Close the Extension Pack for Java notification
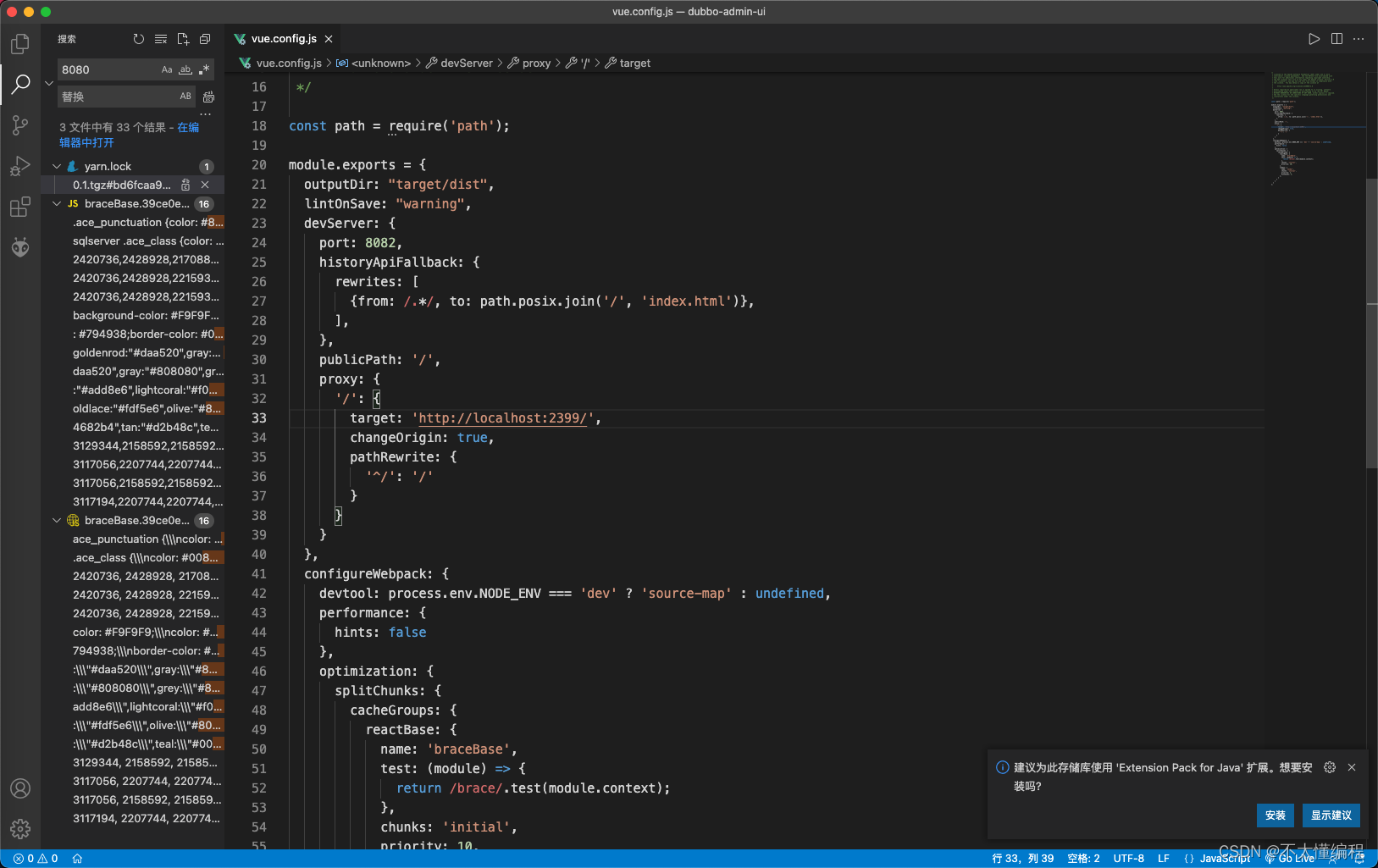The height and width of the screenshot is (868, 1378). [x=1352, y=767]
